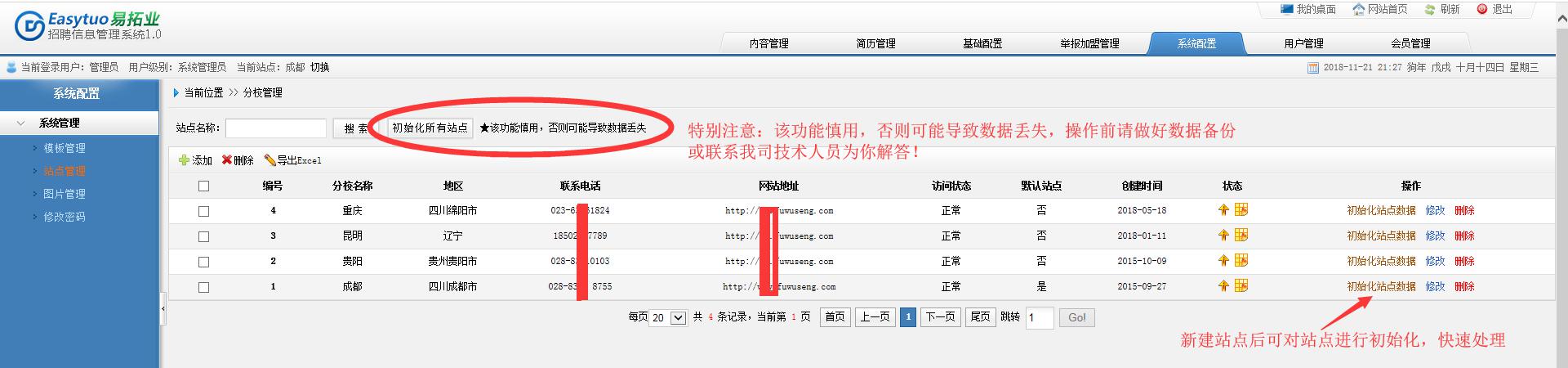Click 切换 to switch current site

pos(319,68)
